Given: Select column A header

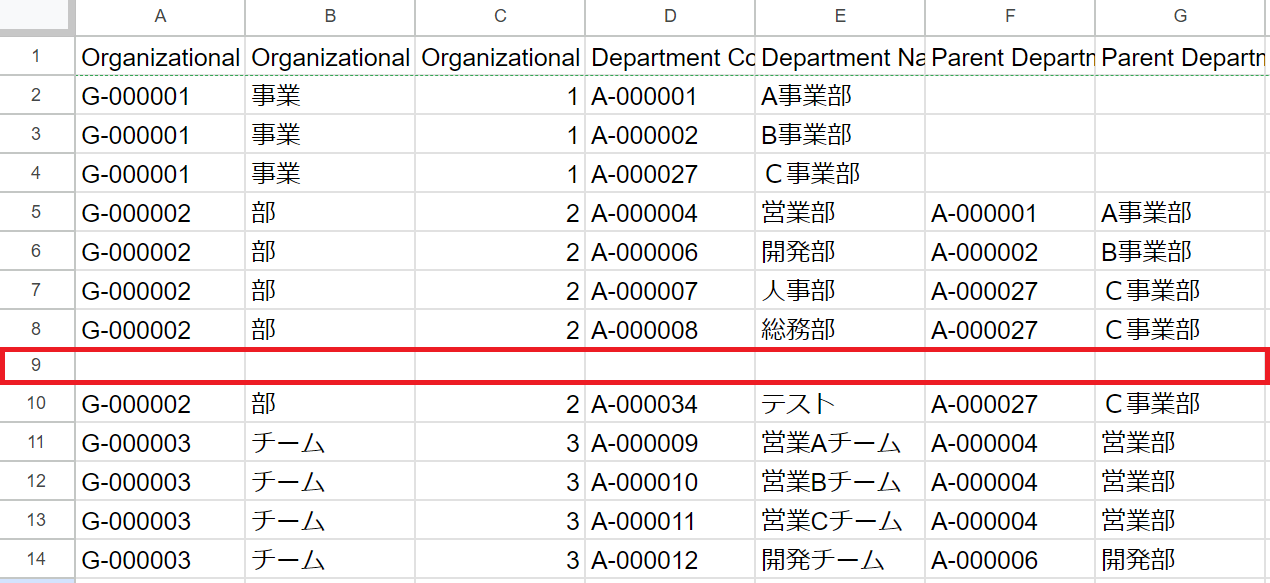Looking at the screenshot, I should point(160,16).
